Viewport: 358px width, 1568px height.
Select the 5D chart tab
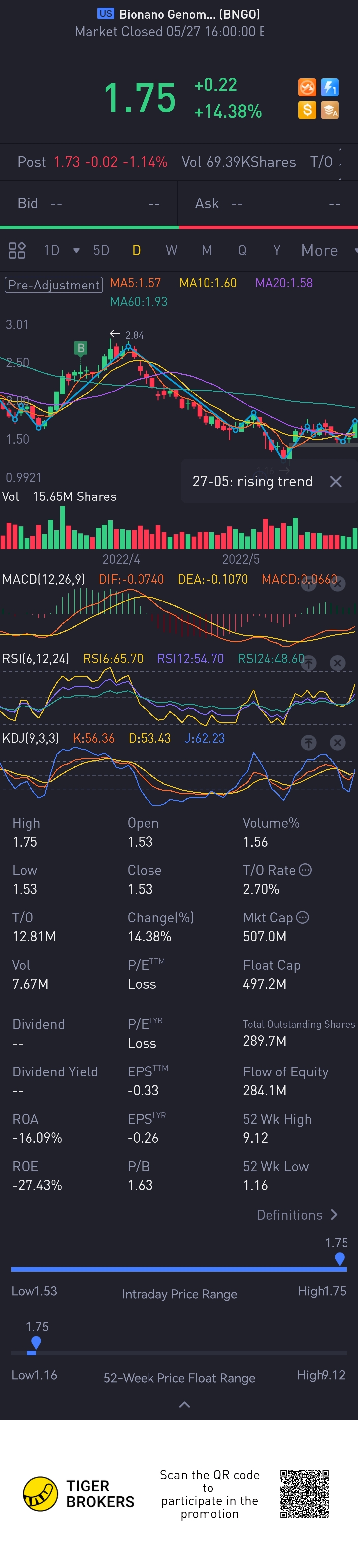[x=101, y=250]
